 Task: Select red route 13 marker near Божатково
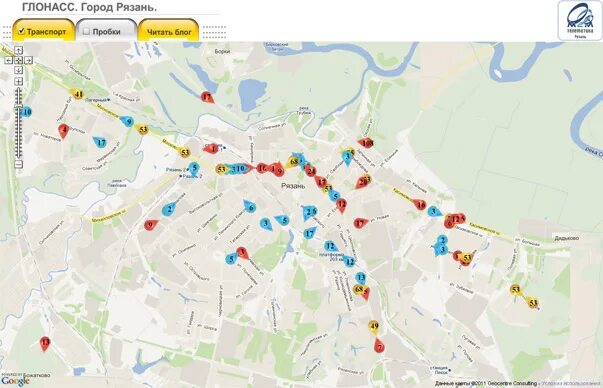pyautogui.click(x=45, y=343)
